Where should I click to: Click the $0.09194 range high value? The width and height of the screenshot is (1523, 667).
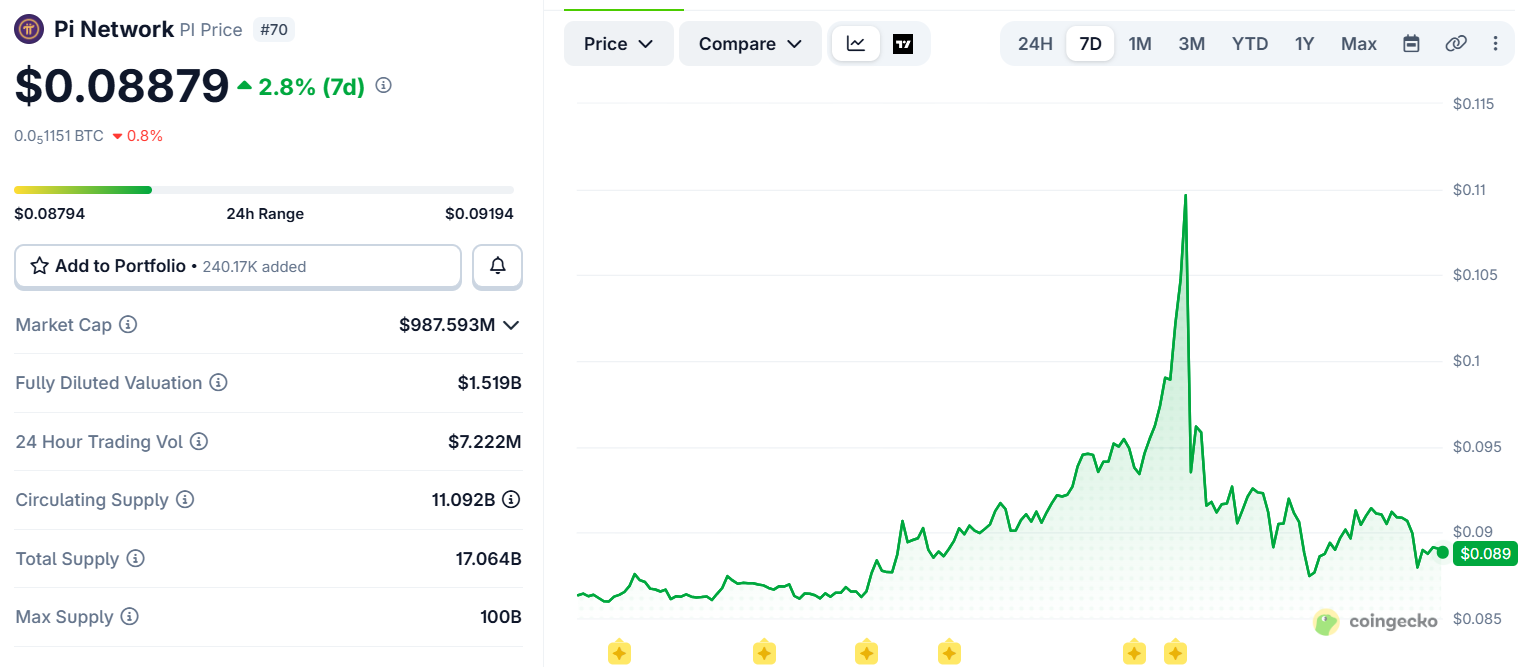[479, 214]
